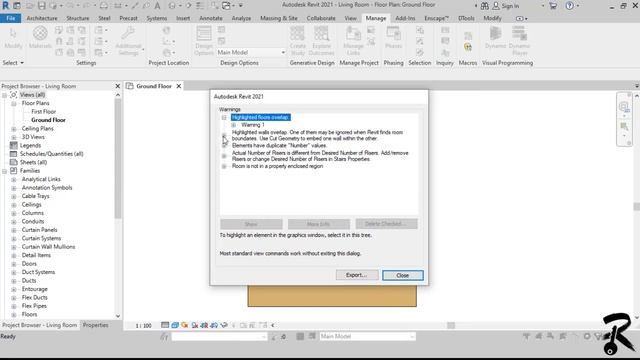The image size is (640, 360).
Task: Click the Sign In text link
Action: tap(510, 6)
